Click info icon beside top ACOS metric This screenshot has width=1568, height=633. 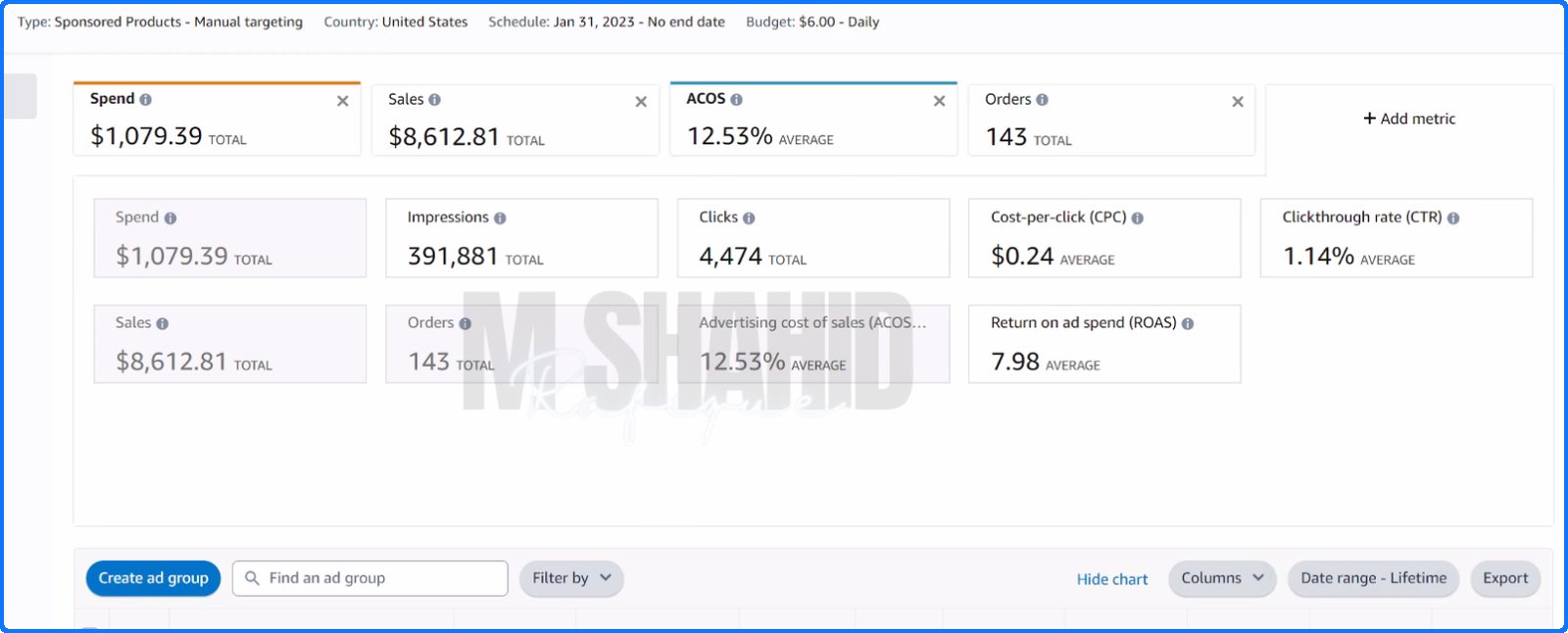point(736,100)
